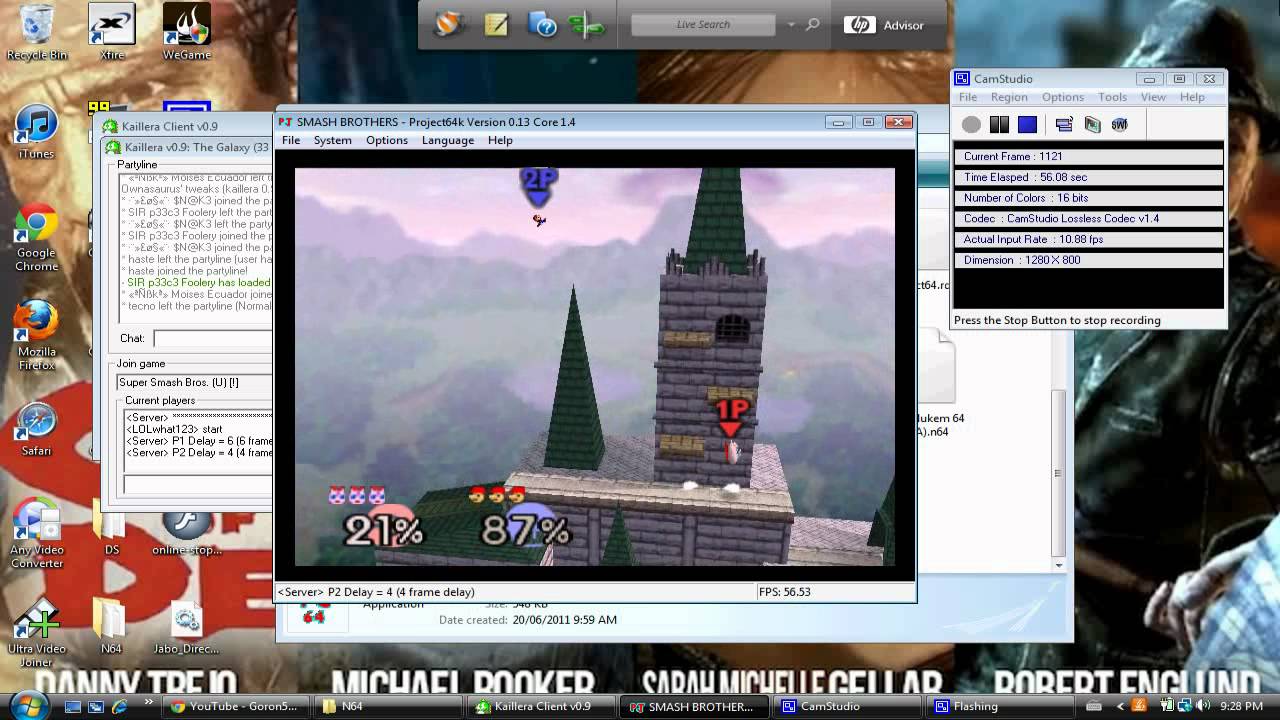
Task: Open CamStudio Region menu
Action: 1009,97
